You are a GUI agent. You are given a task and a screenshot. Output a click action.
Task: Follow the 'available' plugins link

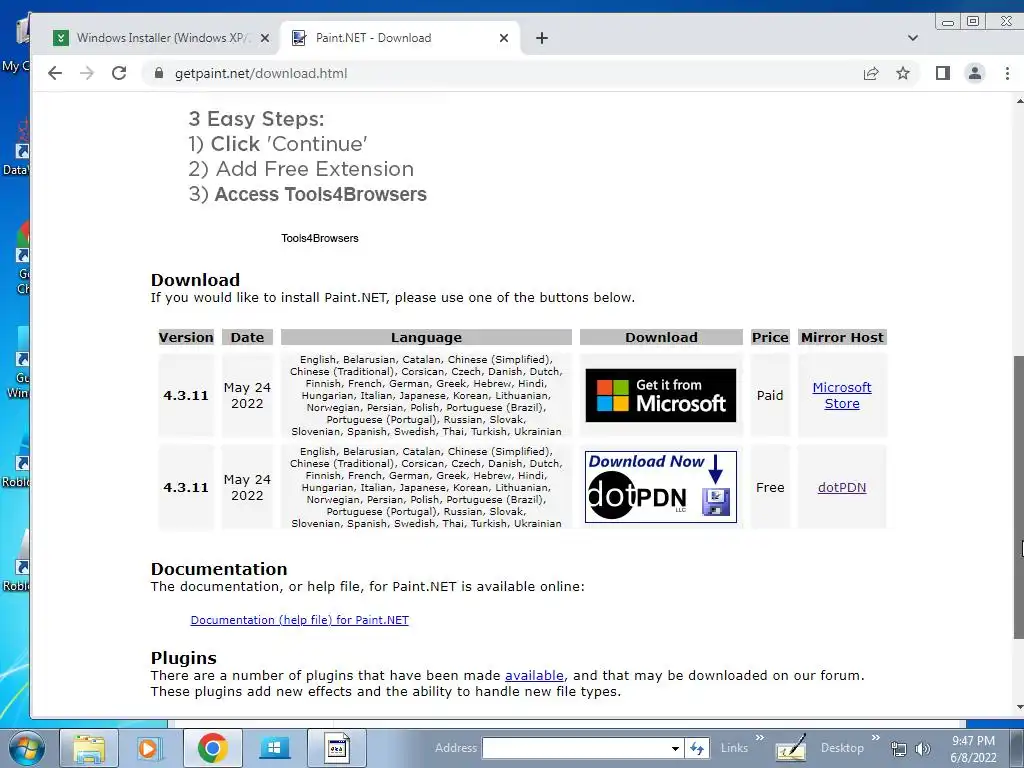(534, 675)
